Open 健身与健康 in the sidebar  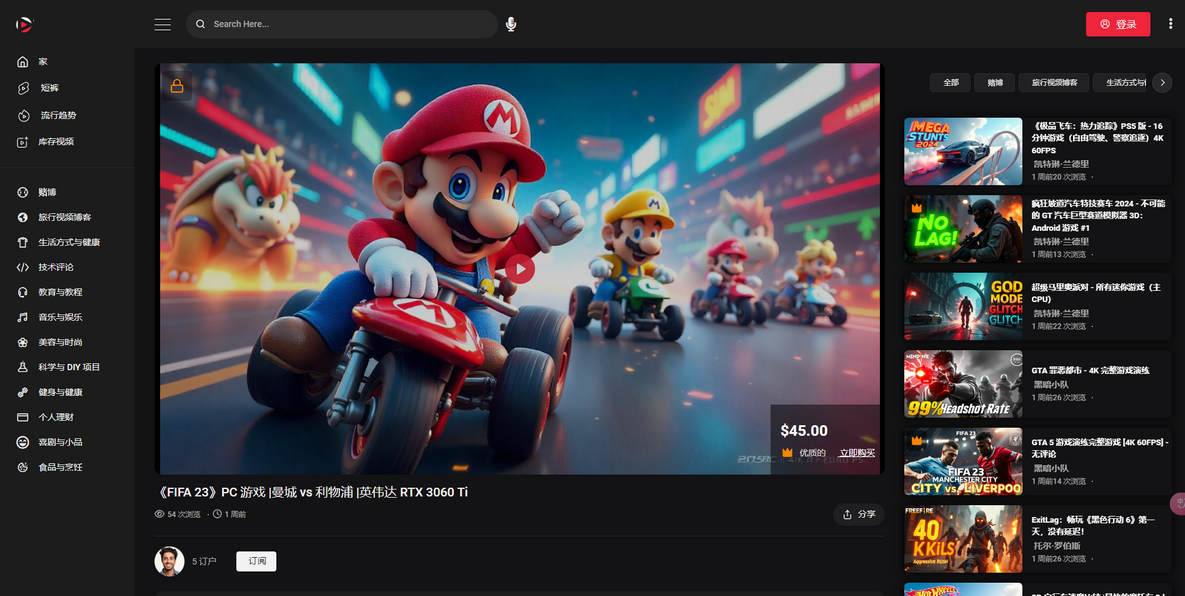point(60,393)
